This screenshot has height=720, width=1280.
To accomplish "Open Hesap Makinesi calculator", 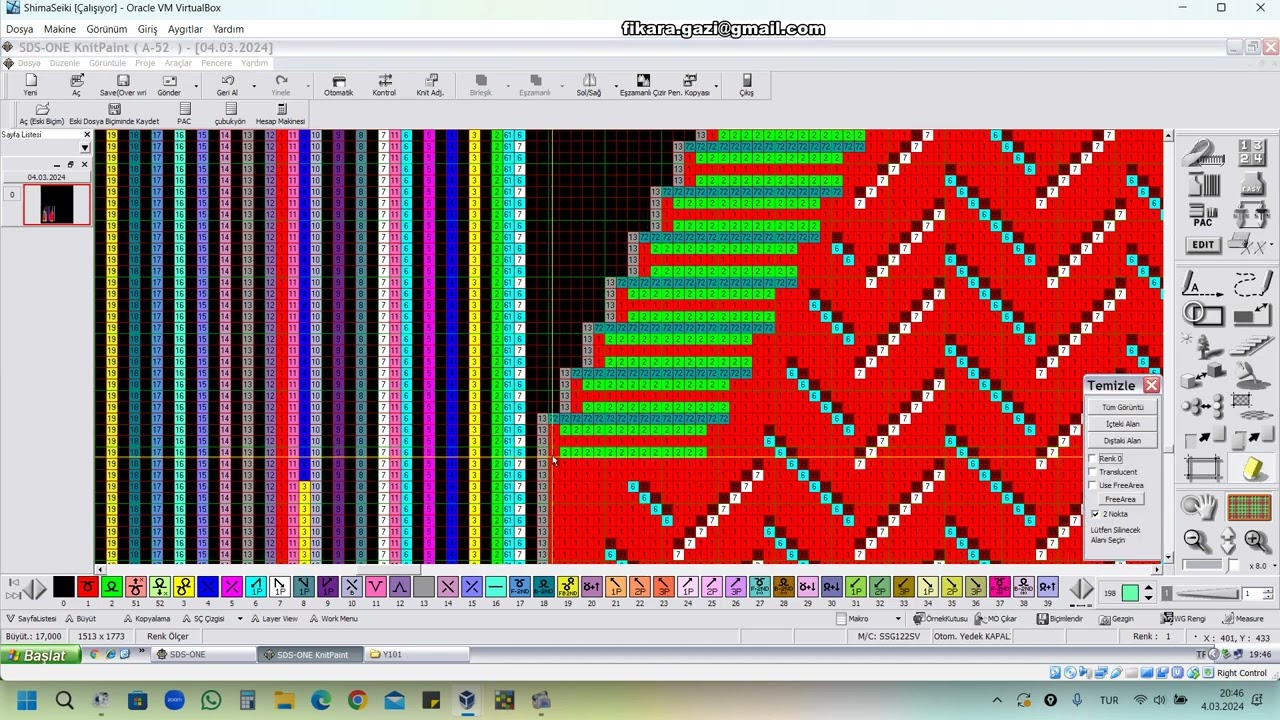I will pos(280,114).
